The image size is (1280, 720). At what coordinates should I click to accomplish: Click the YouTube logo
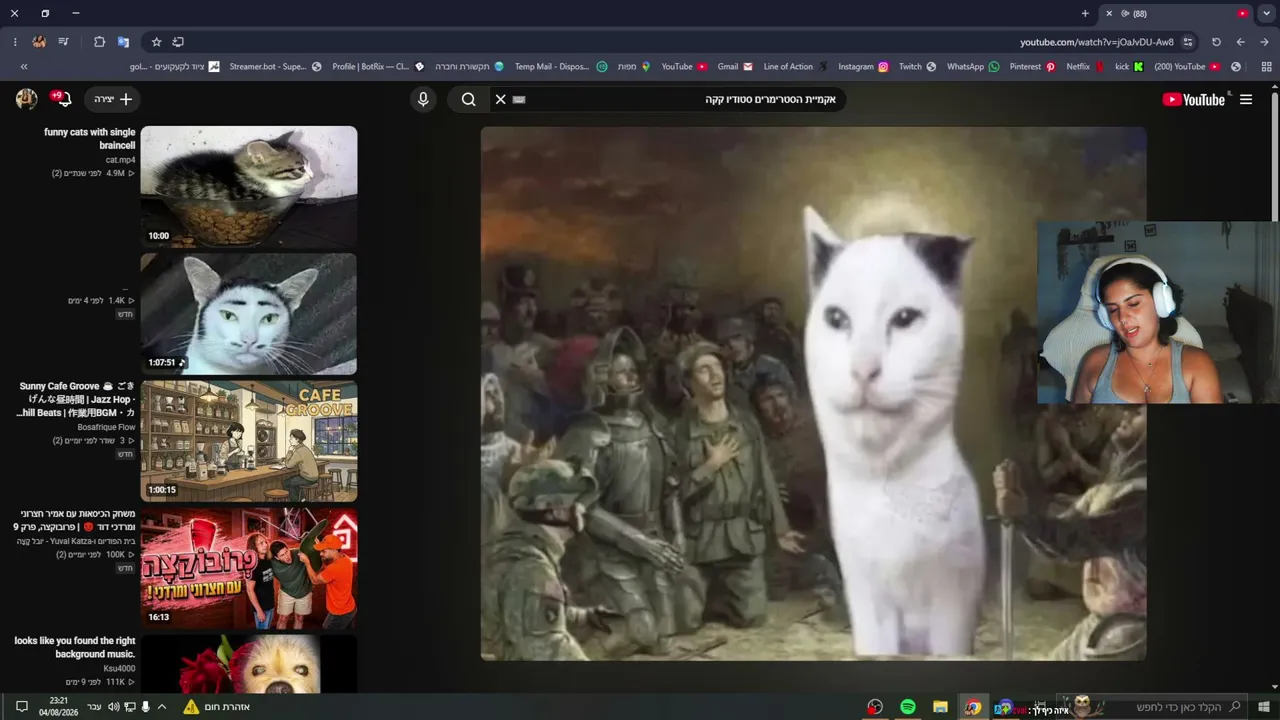1194,99
